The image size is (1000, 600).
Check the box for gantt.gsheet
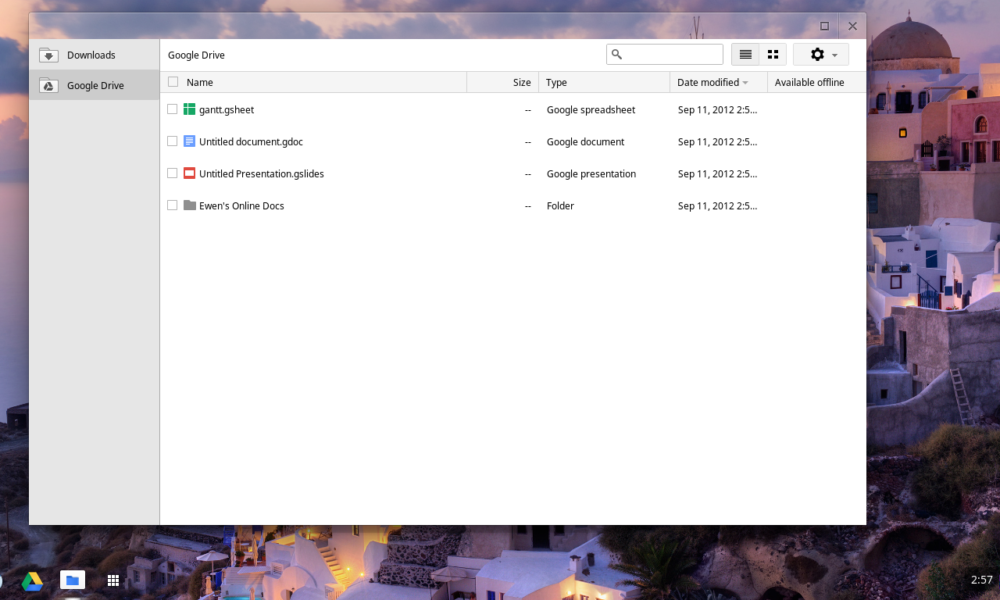click(172, 109)
